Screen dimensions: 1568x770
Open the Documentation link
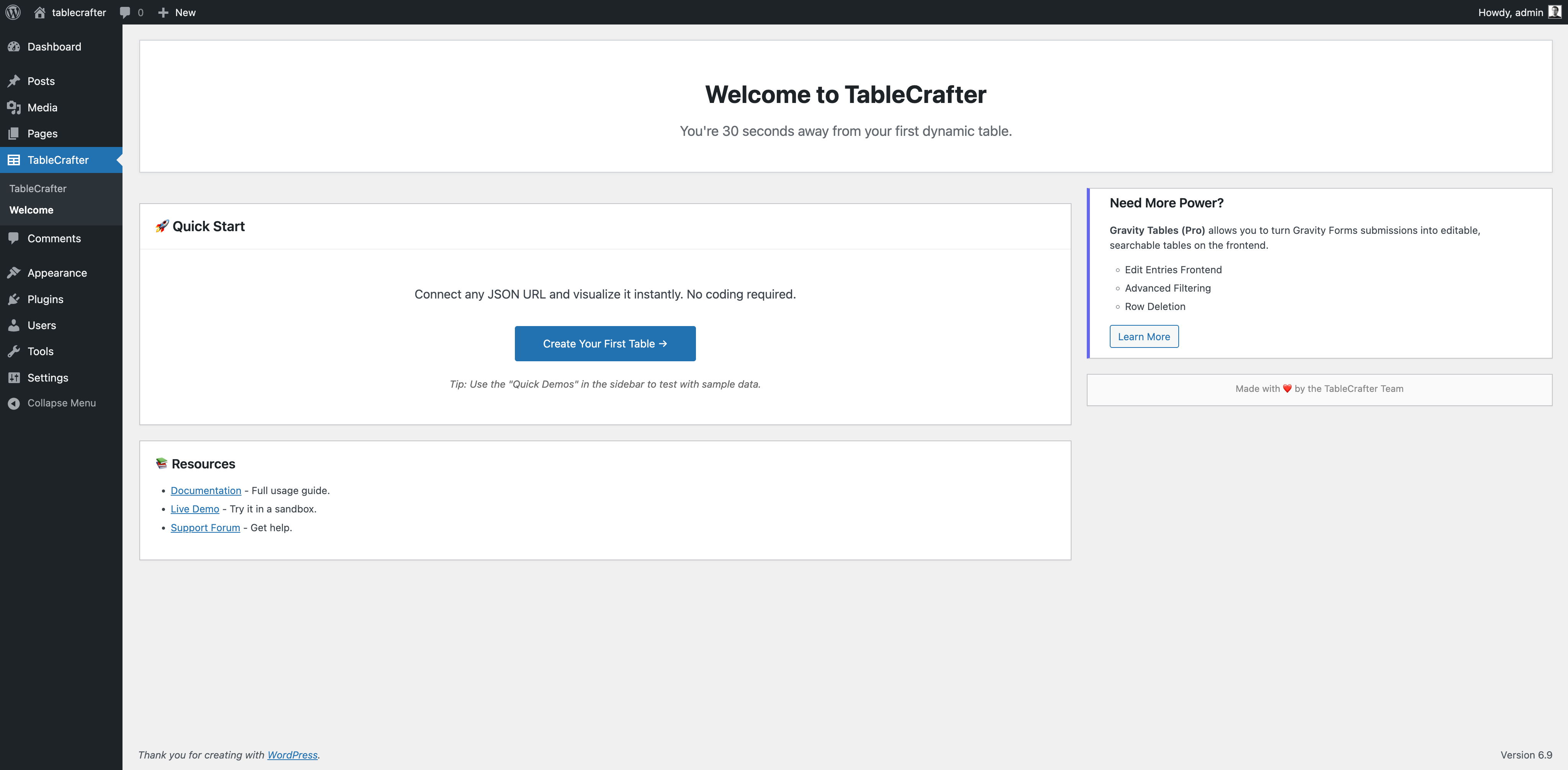coord(206,491)
